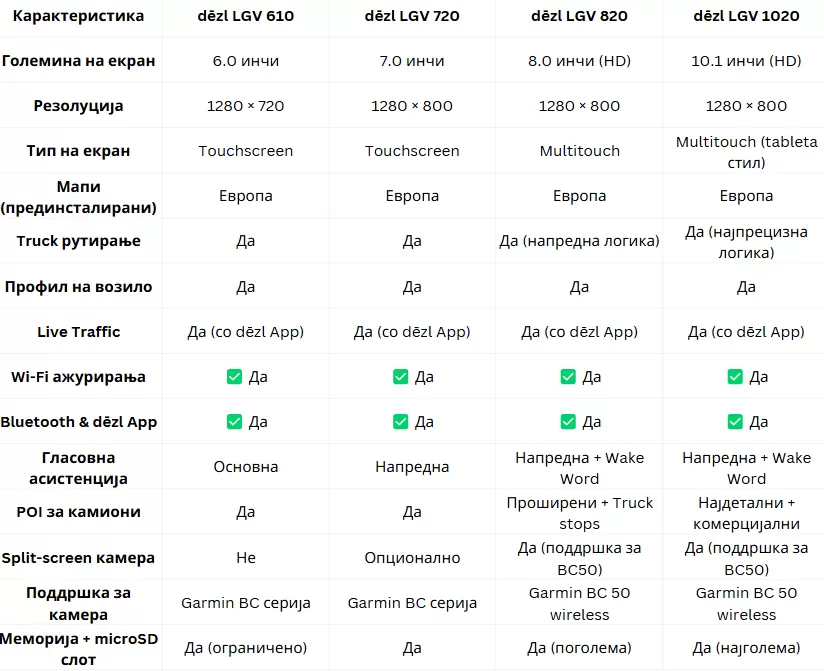Click the green checkmark for LGV 610 Wi-Fi ажурирања
Viewport: 824px width, 671px height.
234,377
